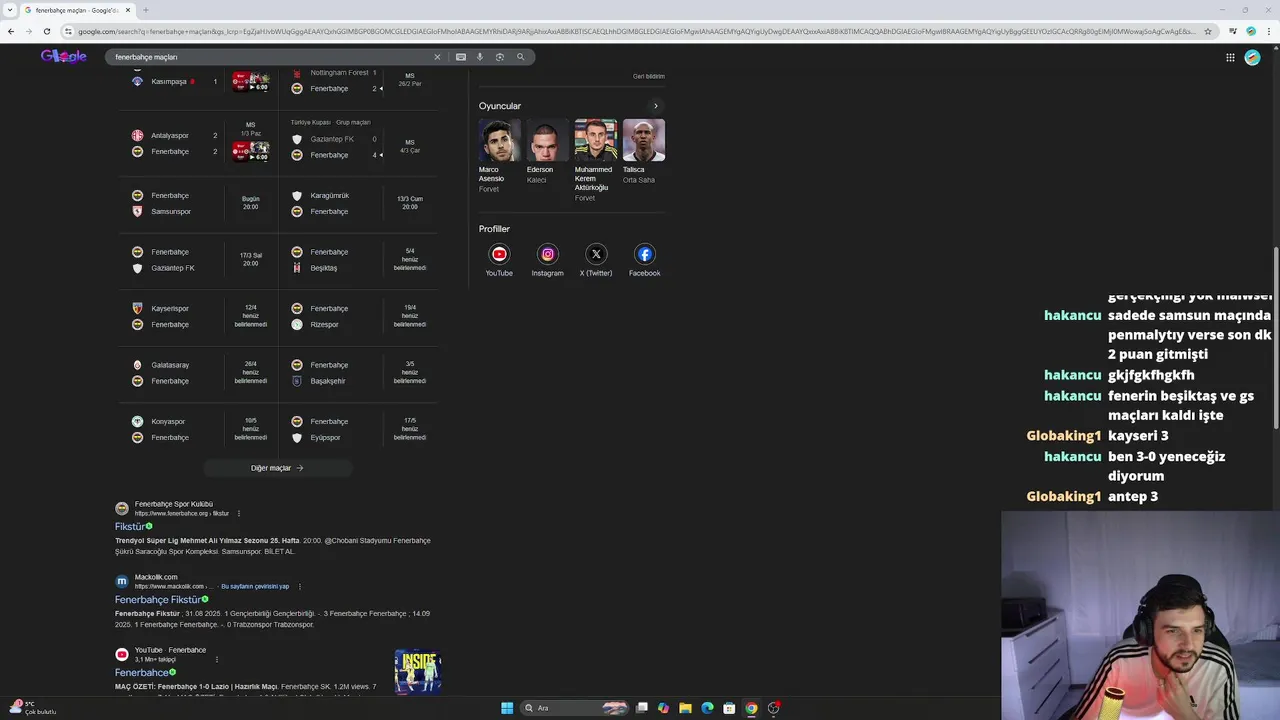Open File Explorer from the taskbar

(x=685, y=708)
